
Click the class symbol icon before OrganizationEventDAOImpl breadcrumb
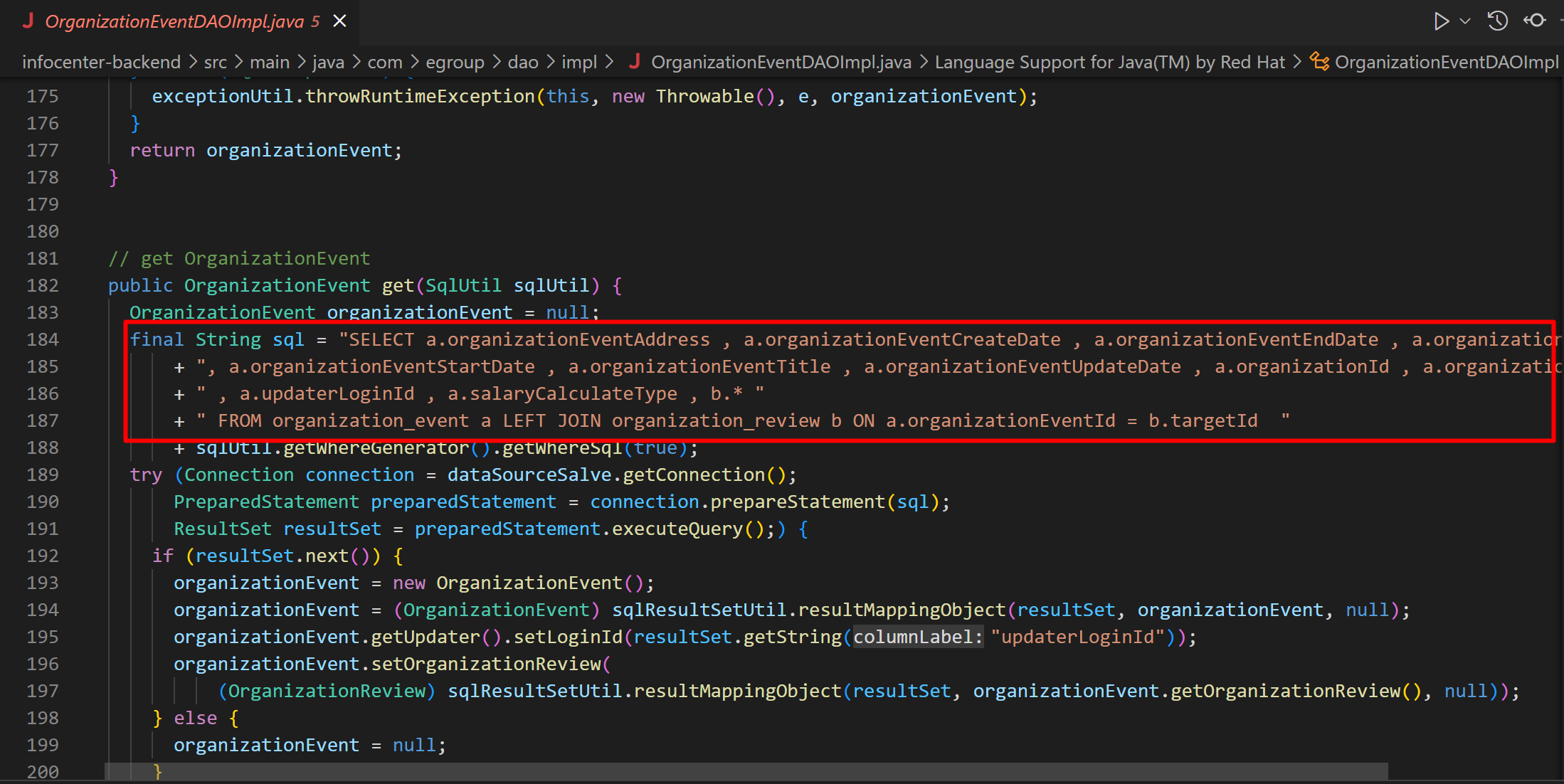coord(1319,61)
